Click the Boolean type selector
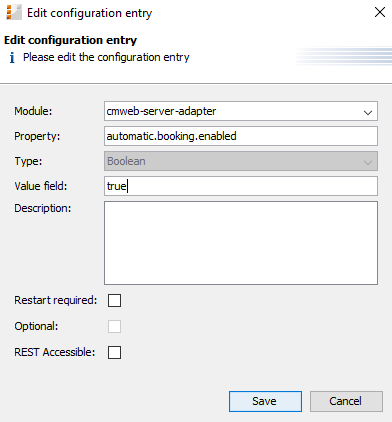 pos(241,161)
